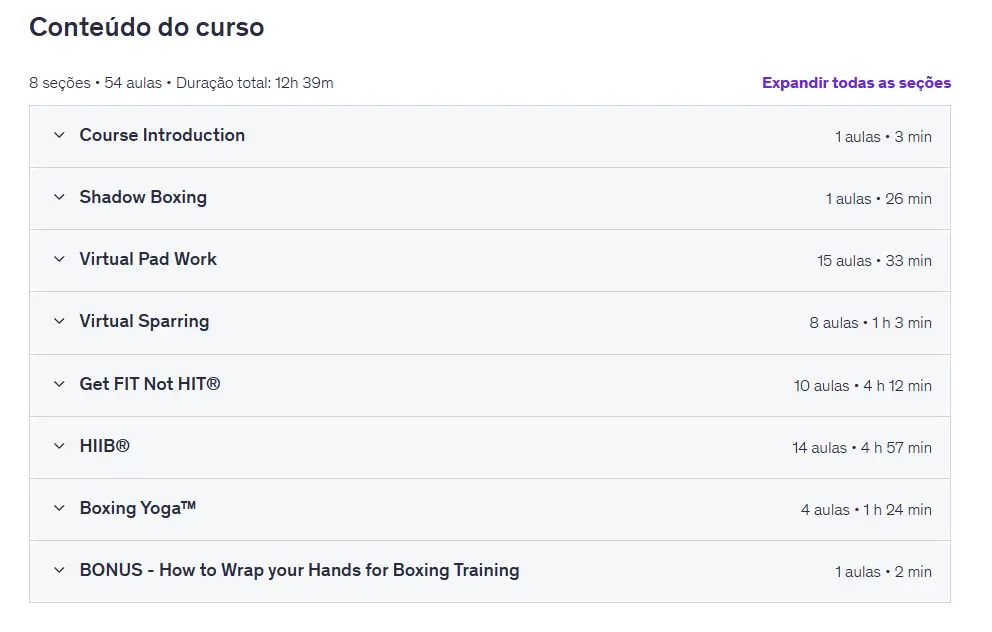
Task: Click chevron beside BONUS hand wrap section
Action: (x=59, y=571)
